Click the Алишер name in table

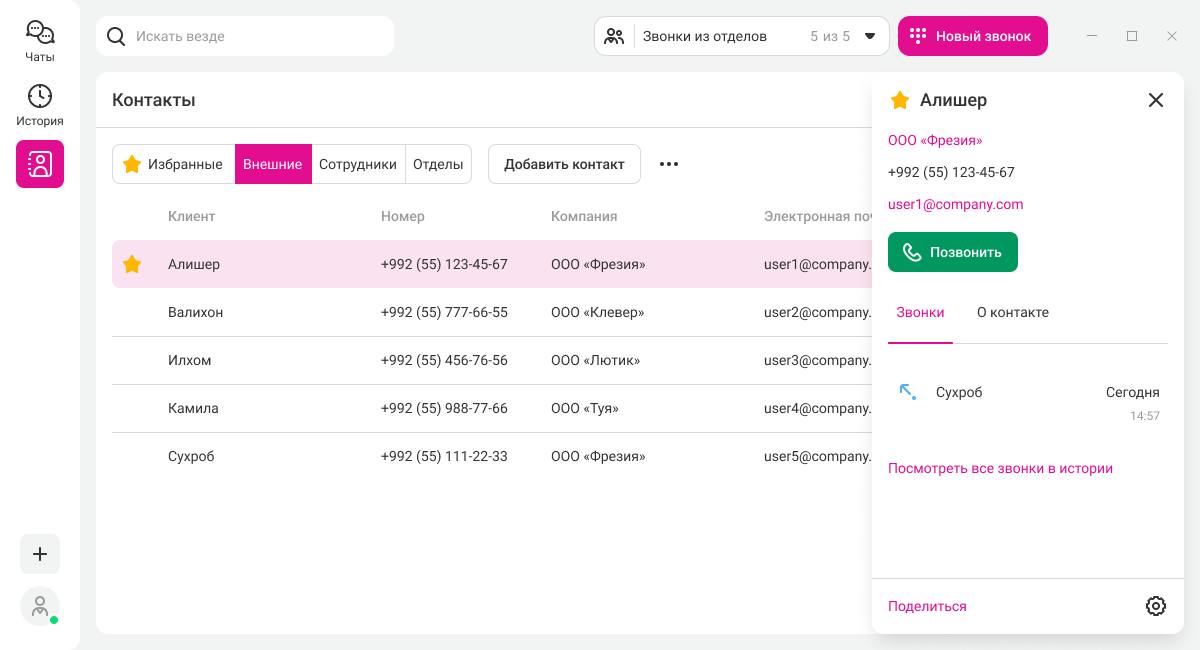(x=194, y=264)
